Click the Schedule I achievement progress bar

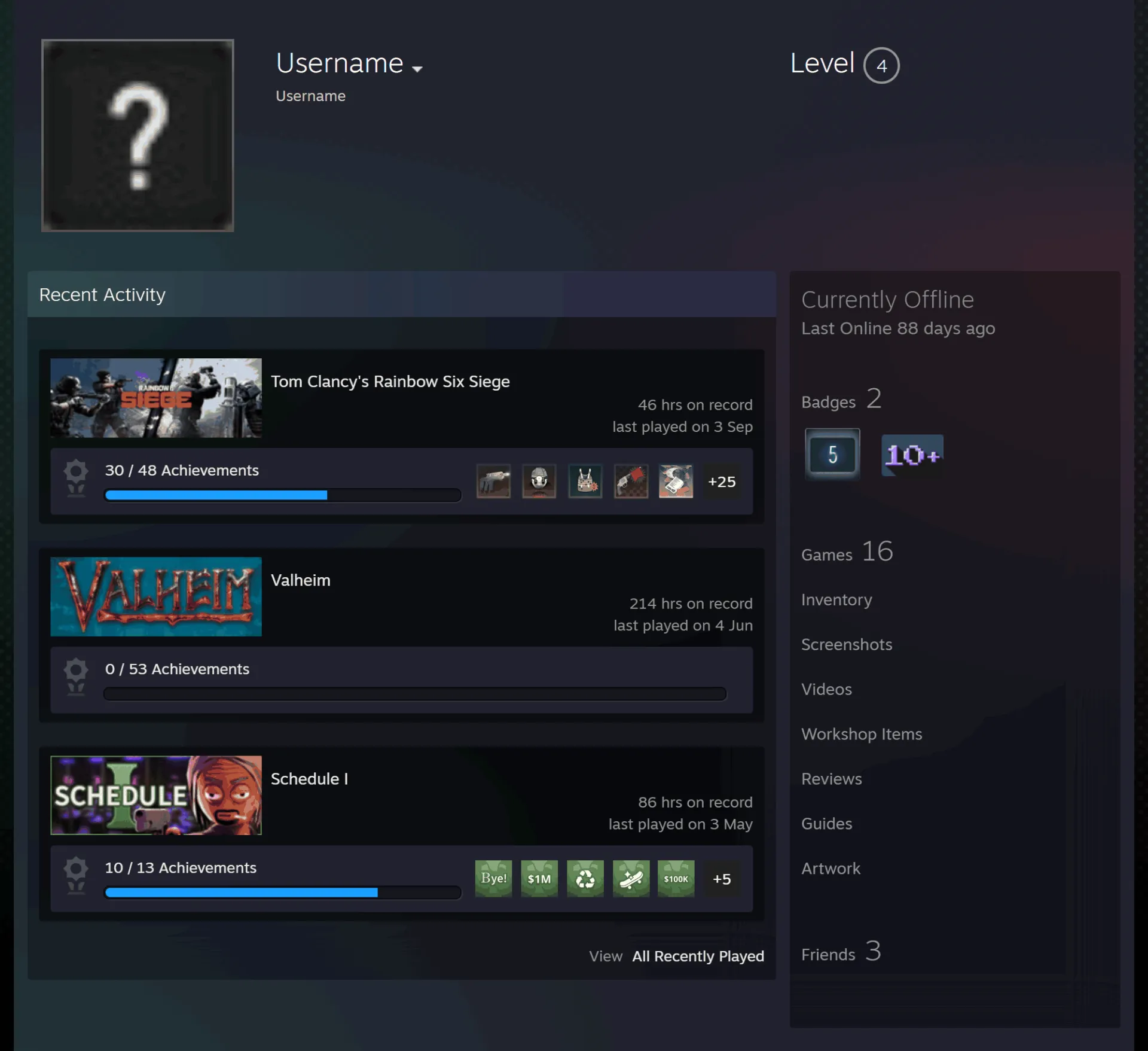283,892
